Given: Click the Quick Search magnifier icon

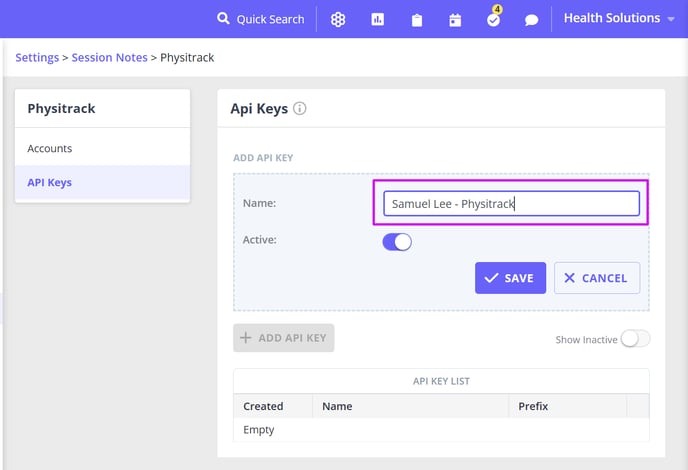Looking at the screenshot, I should [223, 18].
